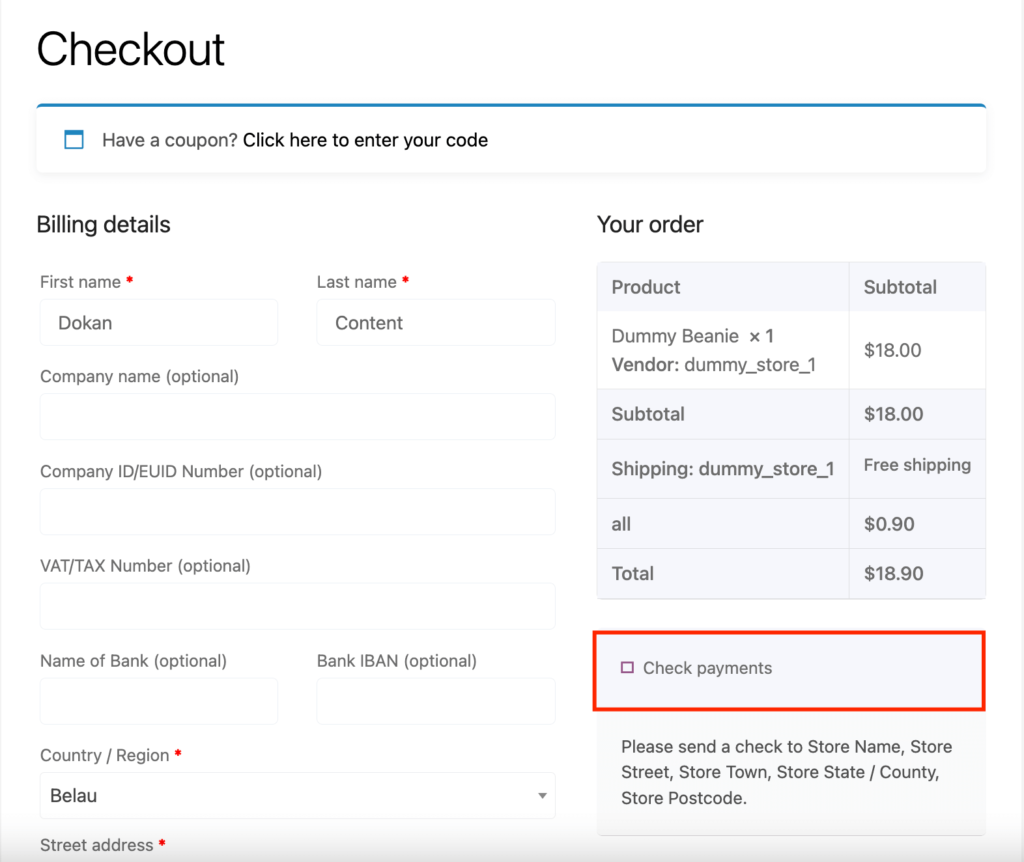1024x862 pixels.
Task: Expand the Country dropdown arrow
Action: click(542, 795)
